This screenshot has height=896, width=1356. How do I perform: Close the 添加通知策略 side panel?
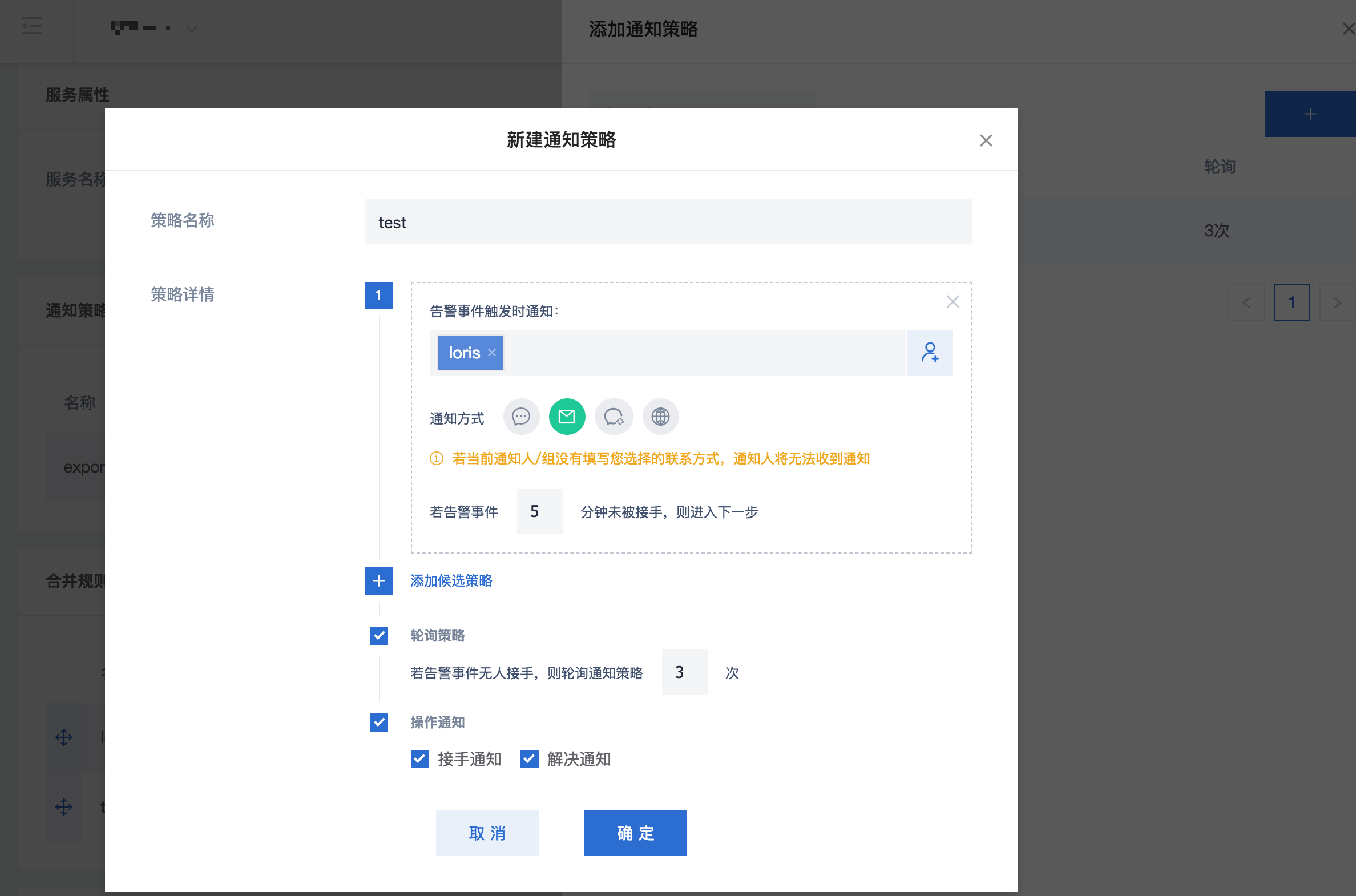[x=1348, y=29]
